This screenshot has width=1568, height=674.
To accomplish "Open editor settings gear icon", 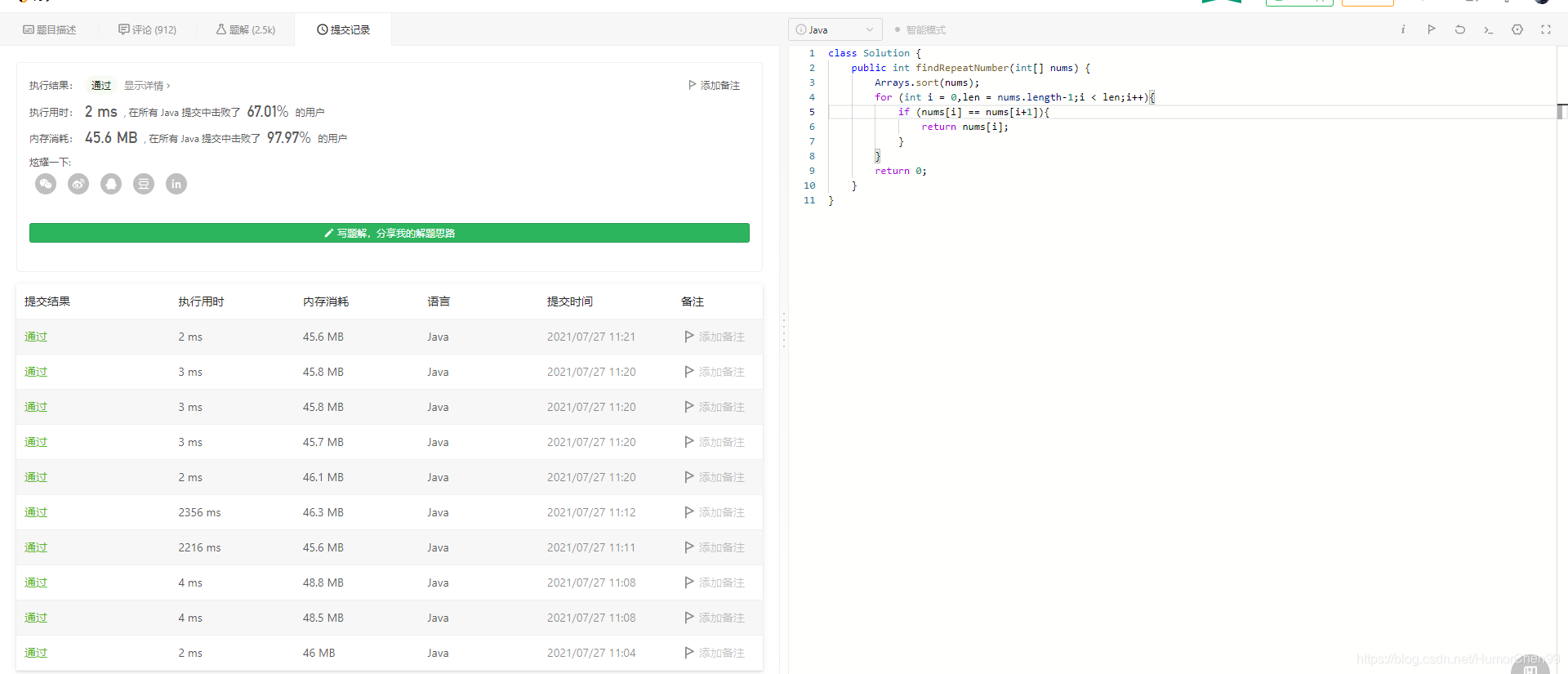I will click(x=1517, y=29).
